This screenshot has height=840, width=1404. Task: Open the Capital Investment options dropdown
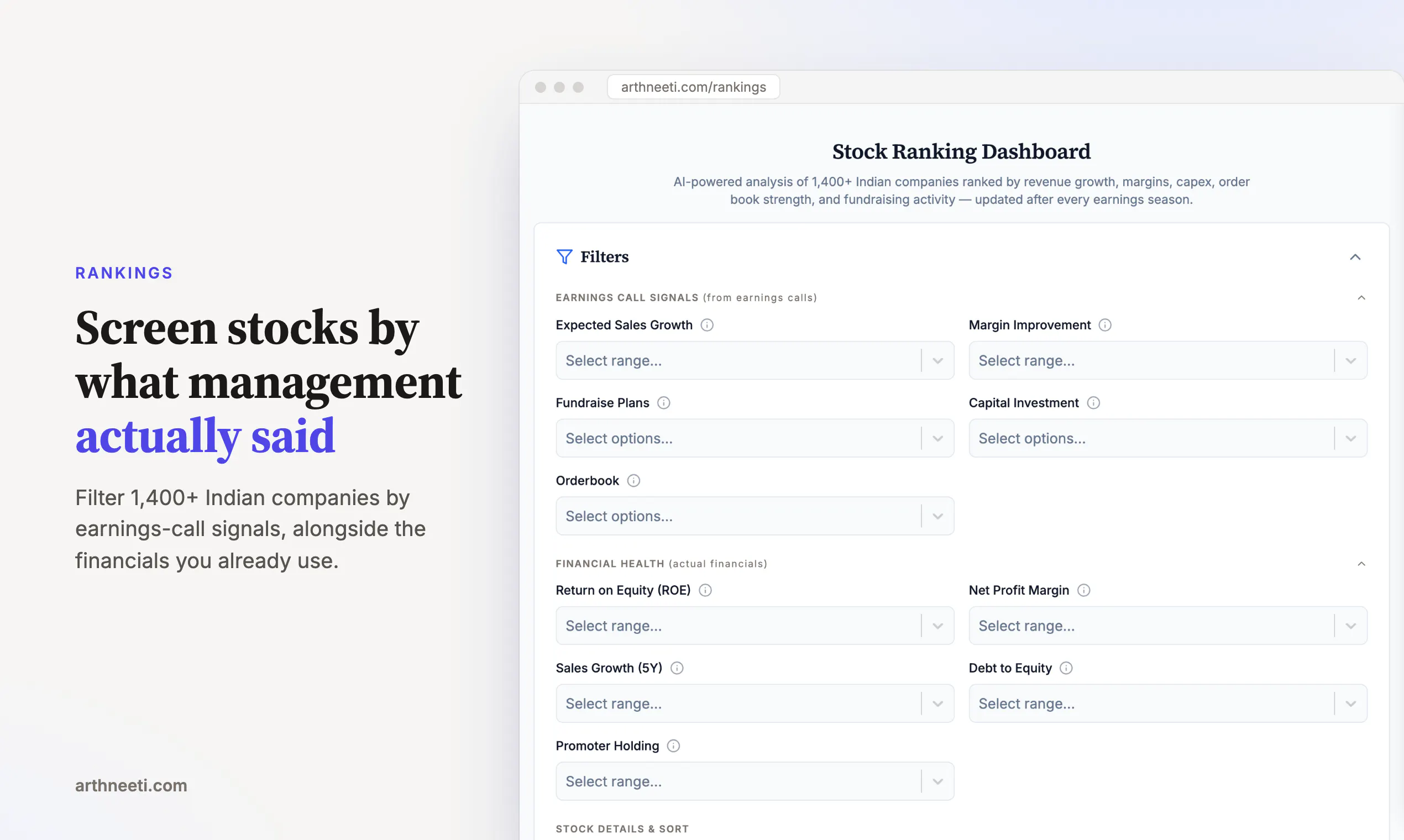(1167, 438)
